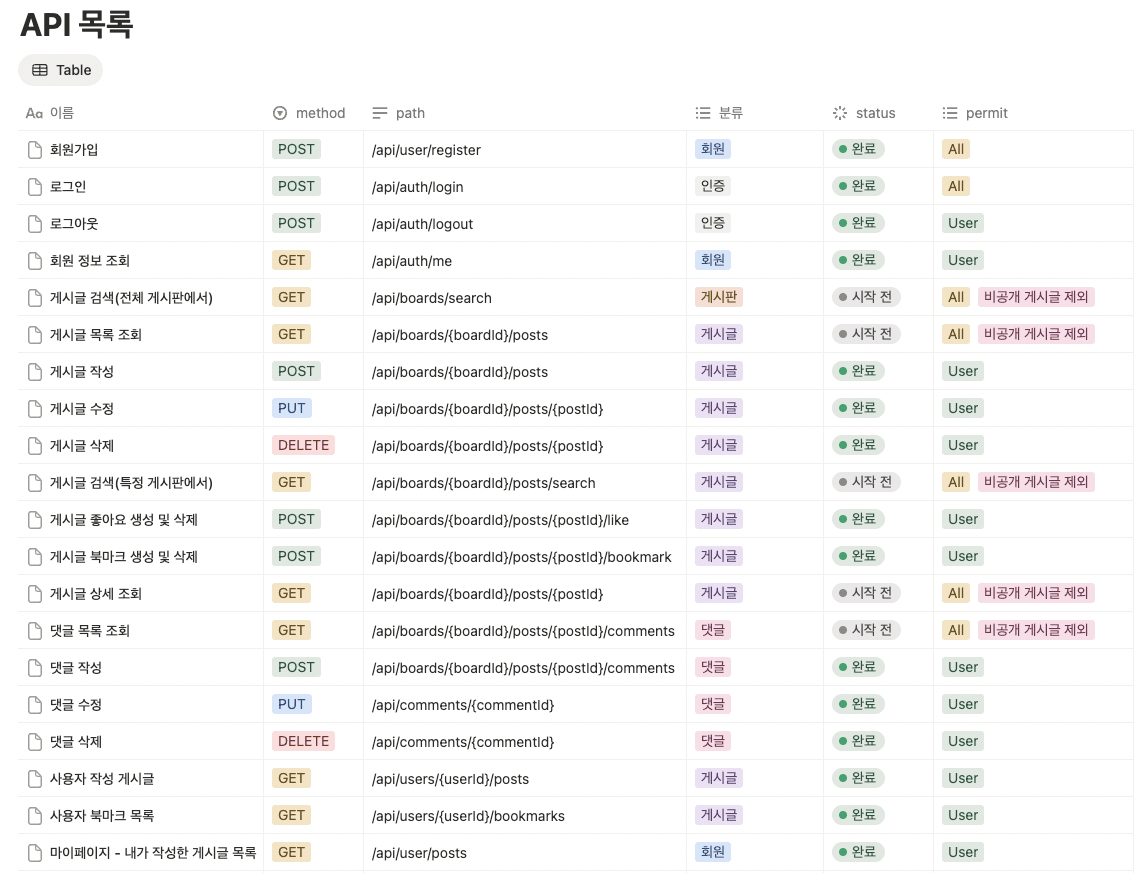Switch to the Table view tab

(61, 70)
